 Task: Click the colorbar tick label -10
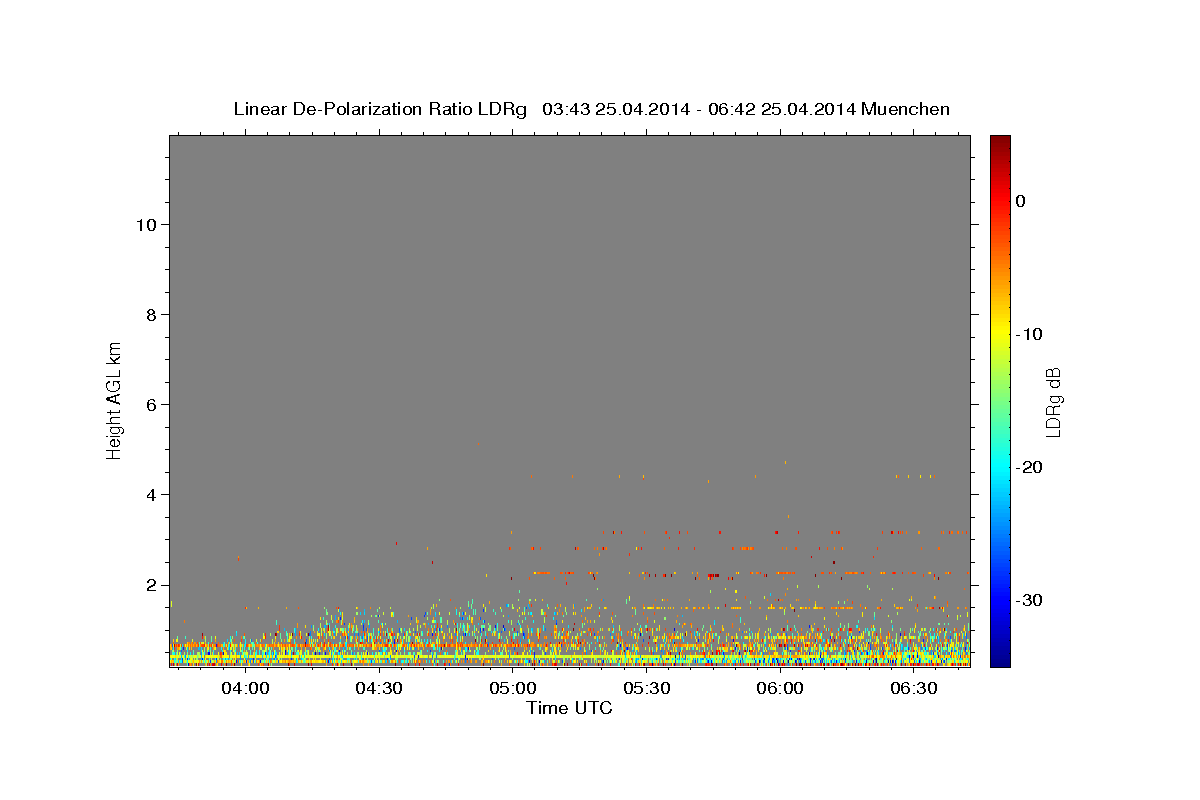coord(1030,334)
